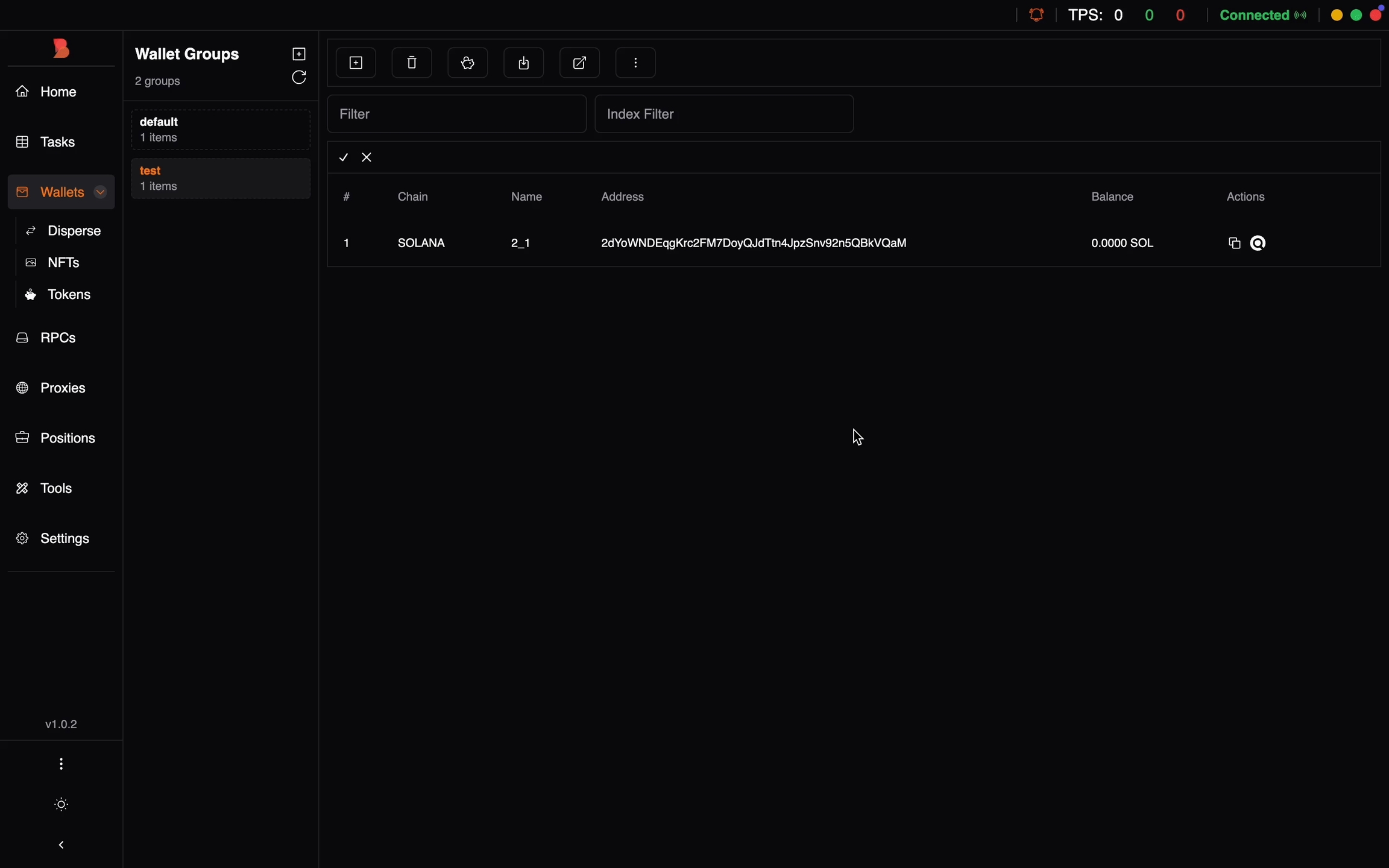Screen dimensions: 1389x868
Task: Click the piggy bank toolbar icon
Action: click(x=468, y=63)
